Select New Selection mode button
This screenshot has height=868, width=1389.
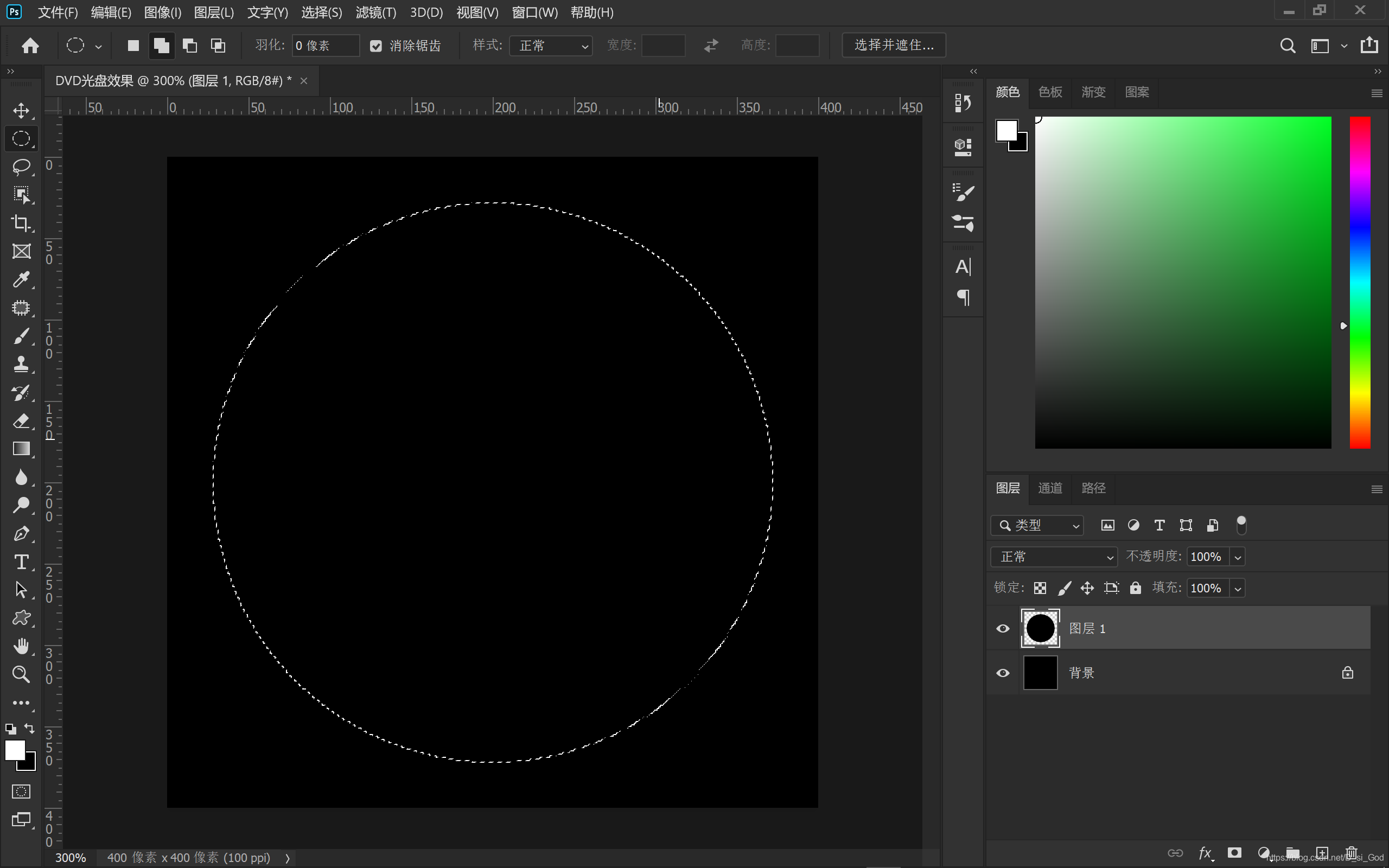(133, 46)
